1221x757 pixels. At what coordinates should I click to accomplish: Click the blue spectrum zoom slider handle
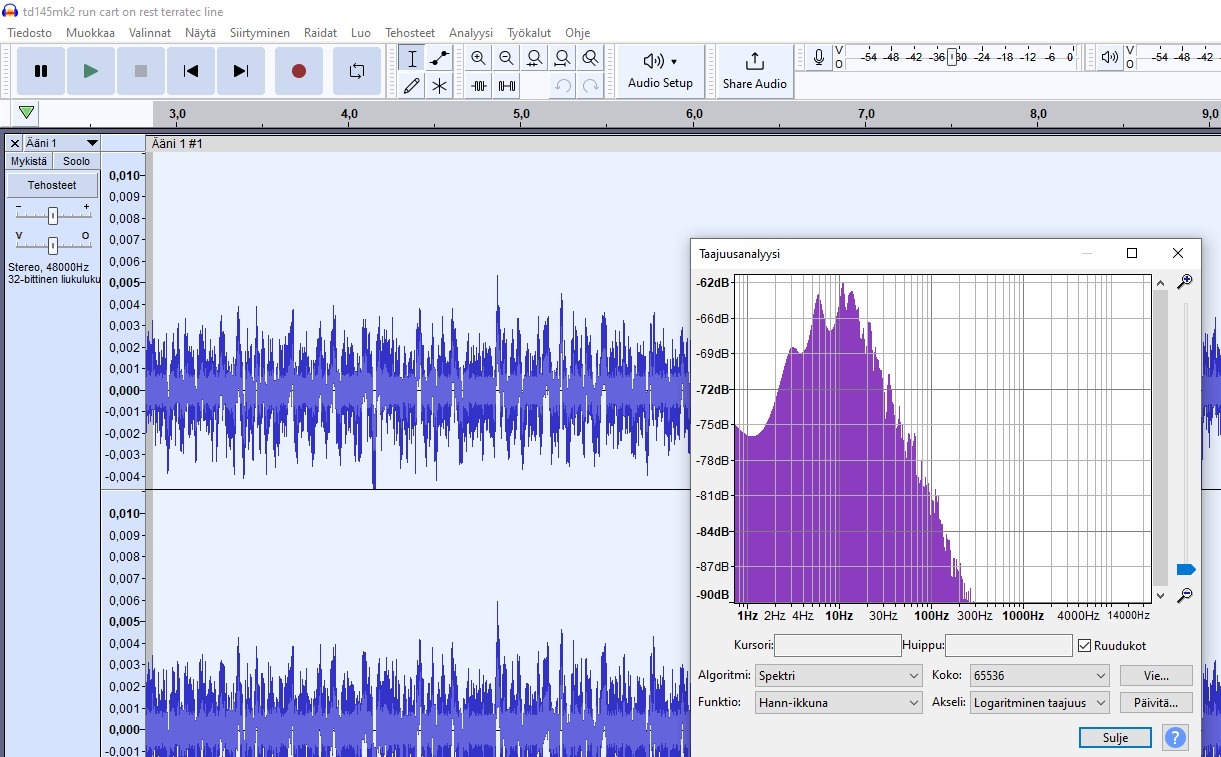[1186, 569]
